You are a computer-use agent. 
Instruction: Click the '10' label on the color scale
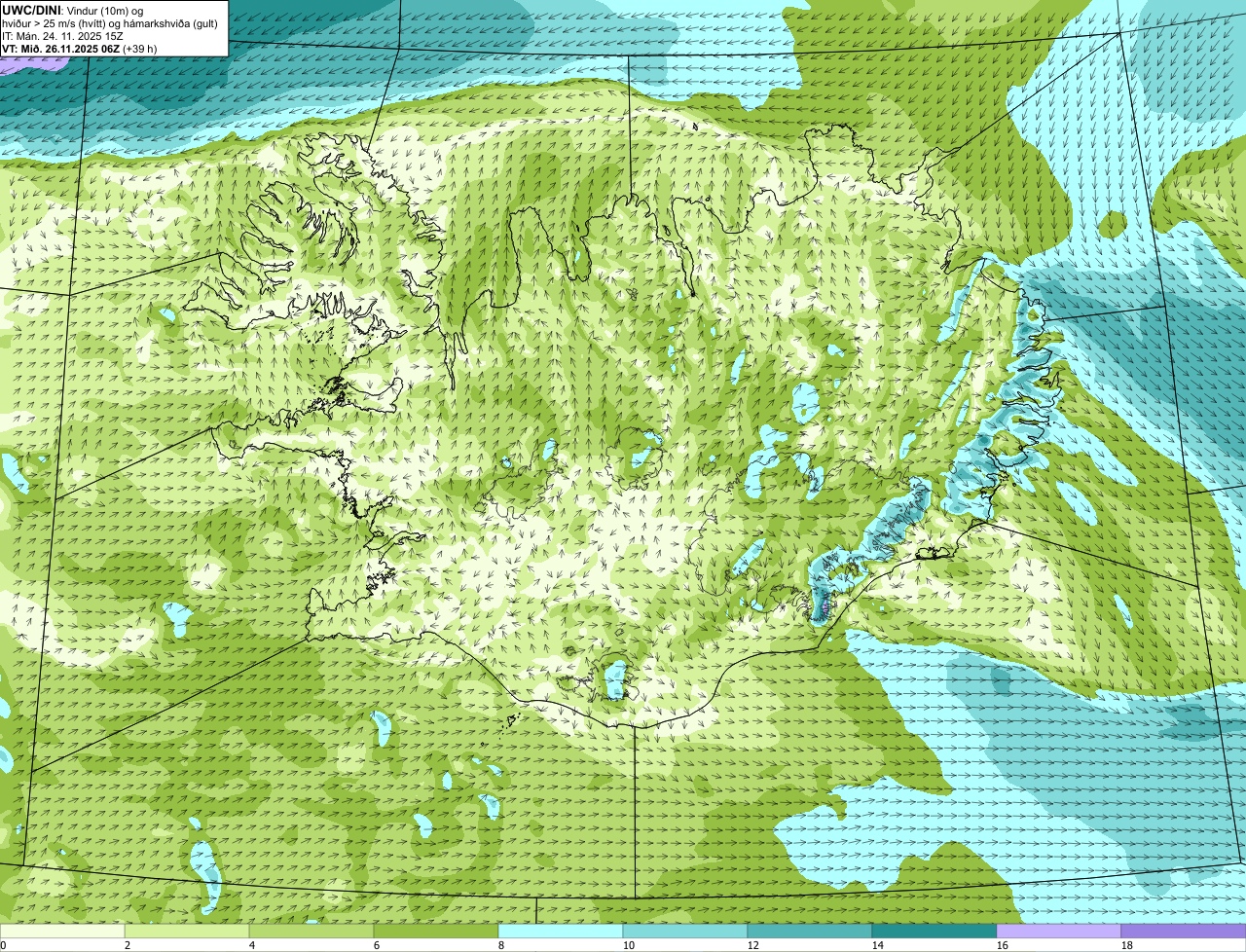pyautogui.click(x=629, y=945)
